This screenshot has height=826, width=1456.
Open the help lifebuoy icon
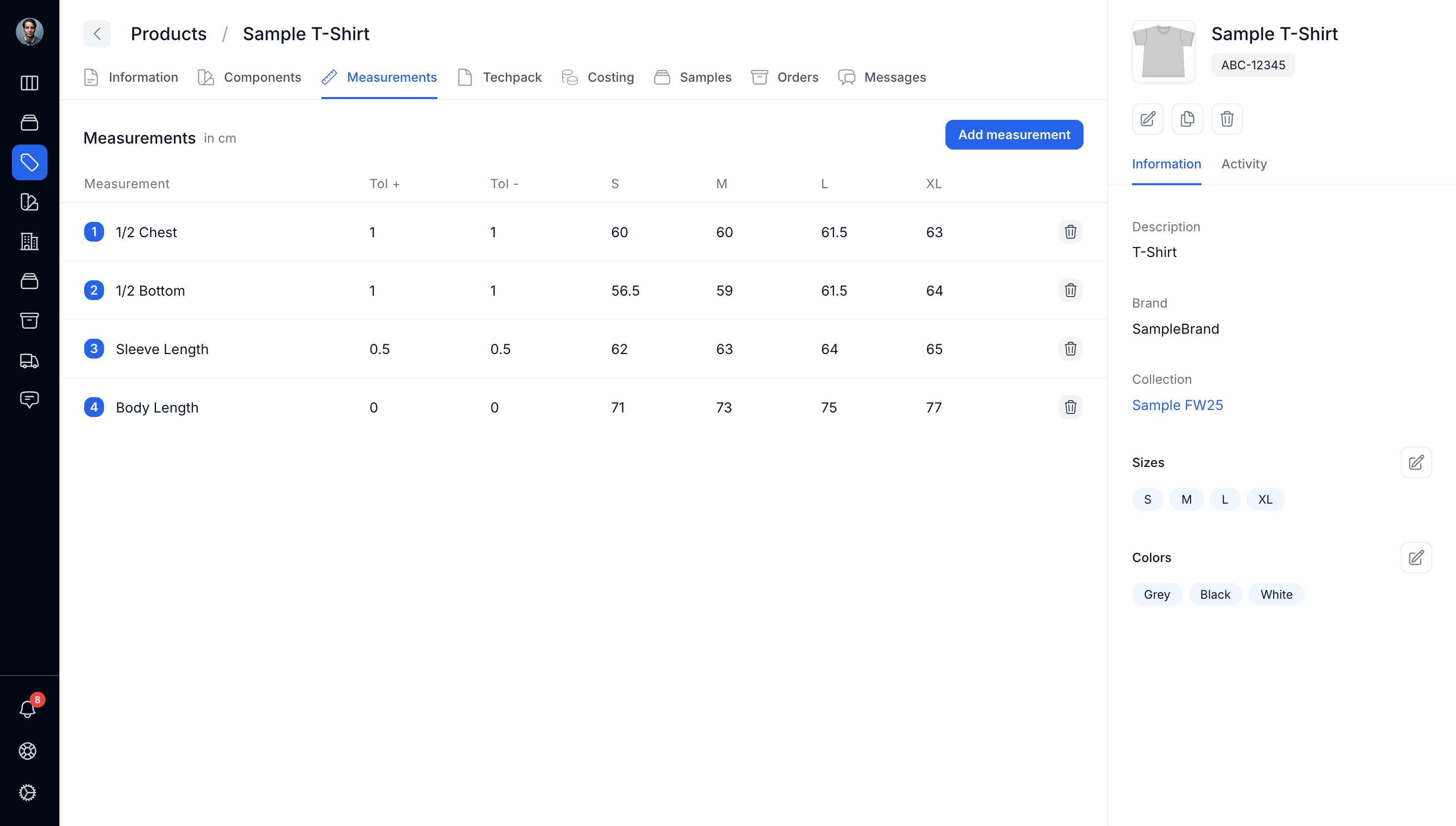[28, 751]
